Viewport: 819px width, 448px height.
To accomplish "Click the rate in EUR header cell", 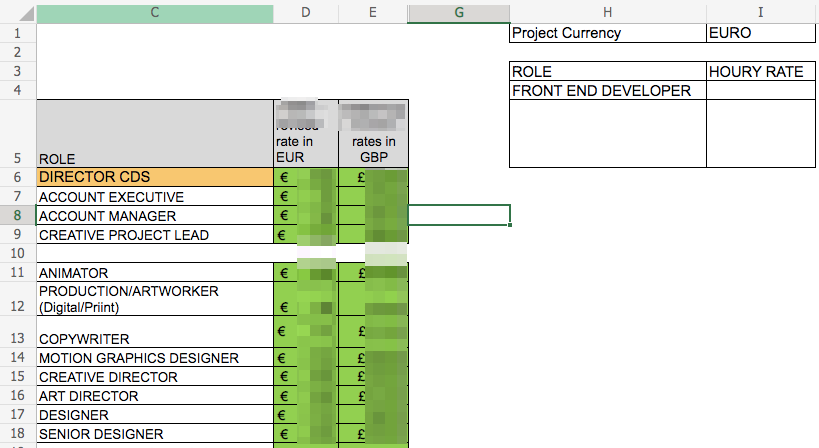I will [306, 134].
